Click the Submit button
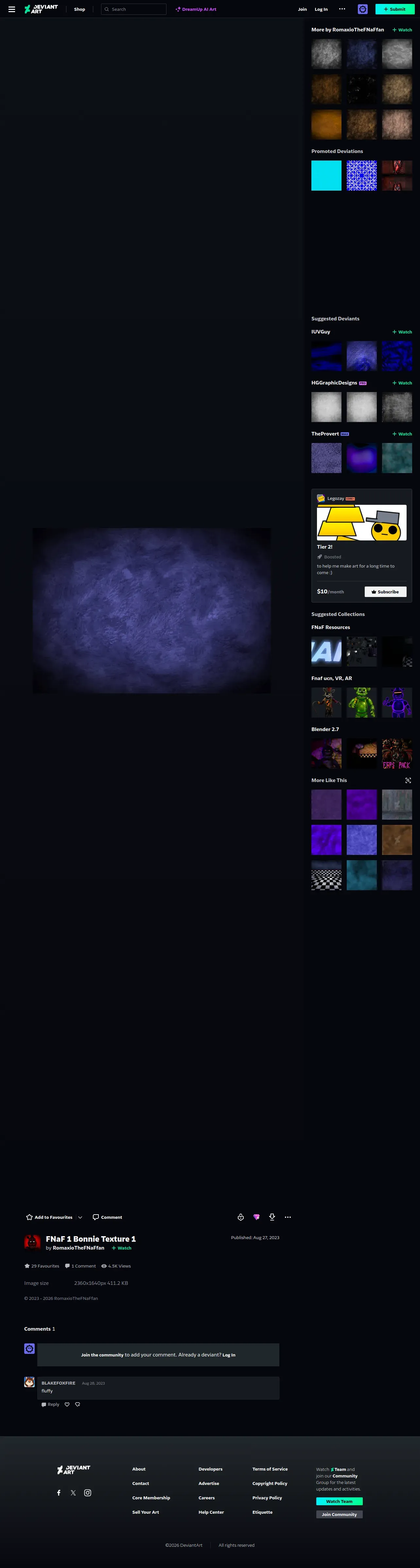Image resolution: width=420 pixels, height=1568 pixels. (394, 9)
